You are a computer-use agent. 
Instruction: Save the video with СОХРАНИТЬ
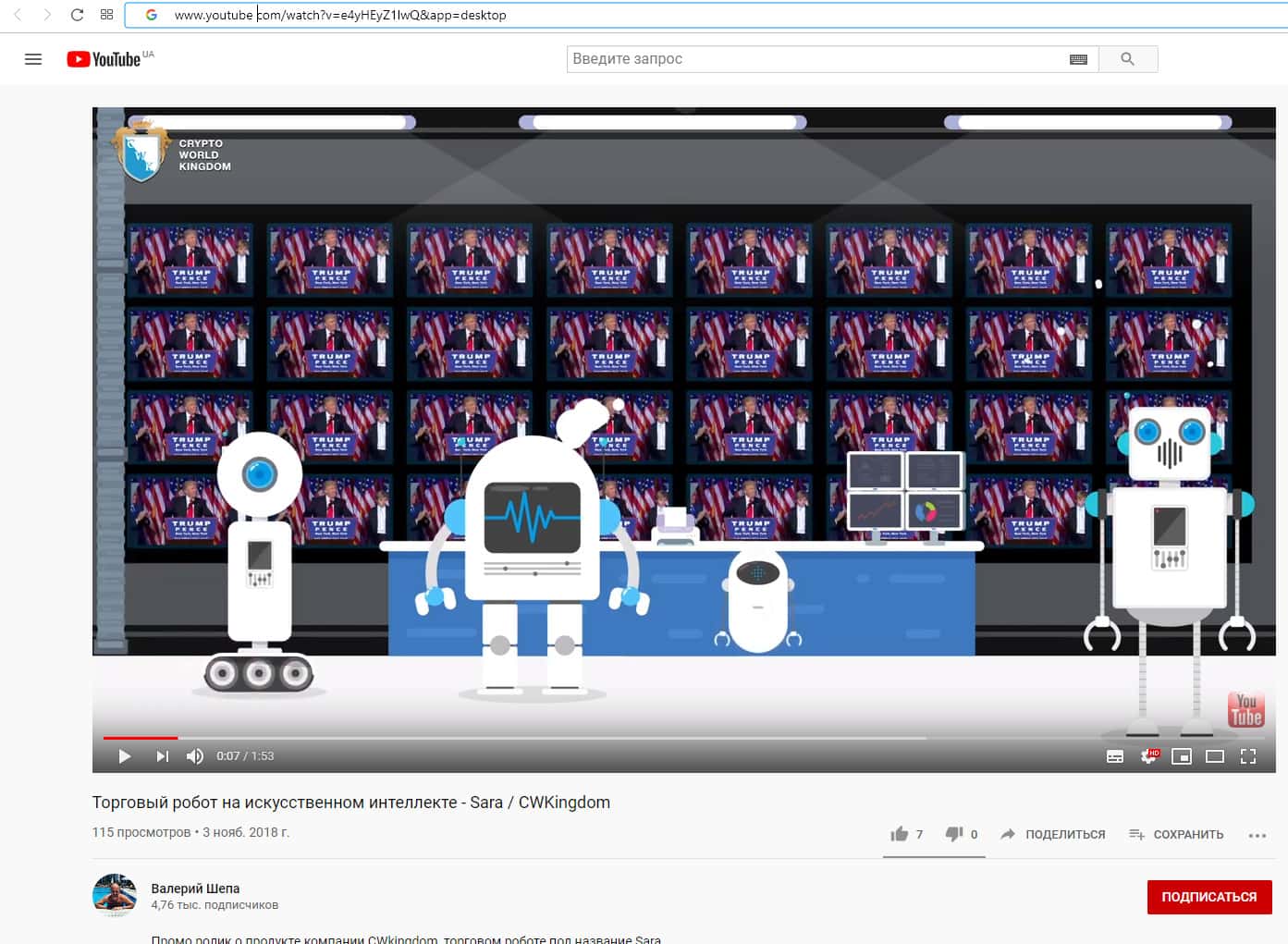pyautogui.click(x=1176, y=834)
